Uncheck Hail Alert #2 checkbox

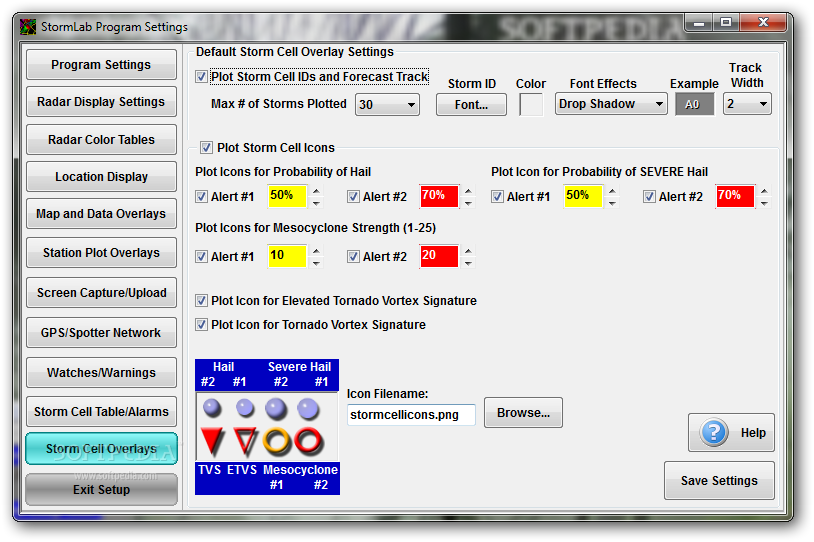354,197
